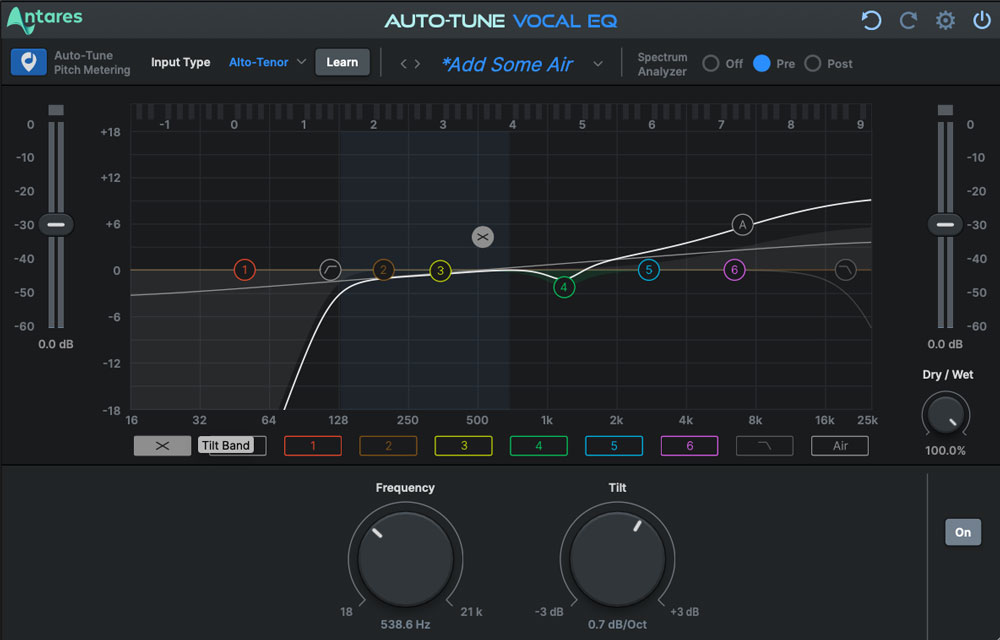Select band 2 node on EQ graph
This screenshot has width=1000, height=640.
383,270
